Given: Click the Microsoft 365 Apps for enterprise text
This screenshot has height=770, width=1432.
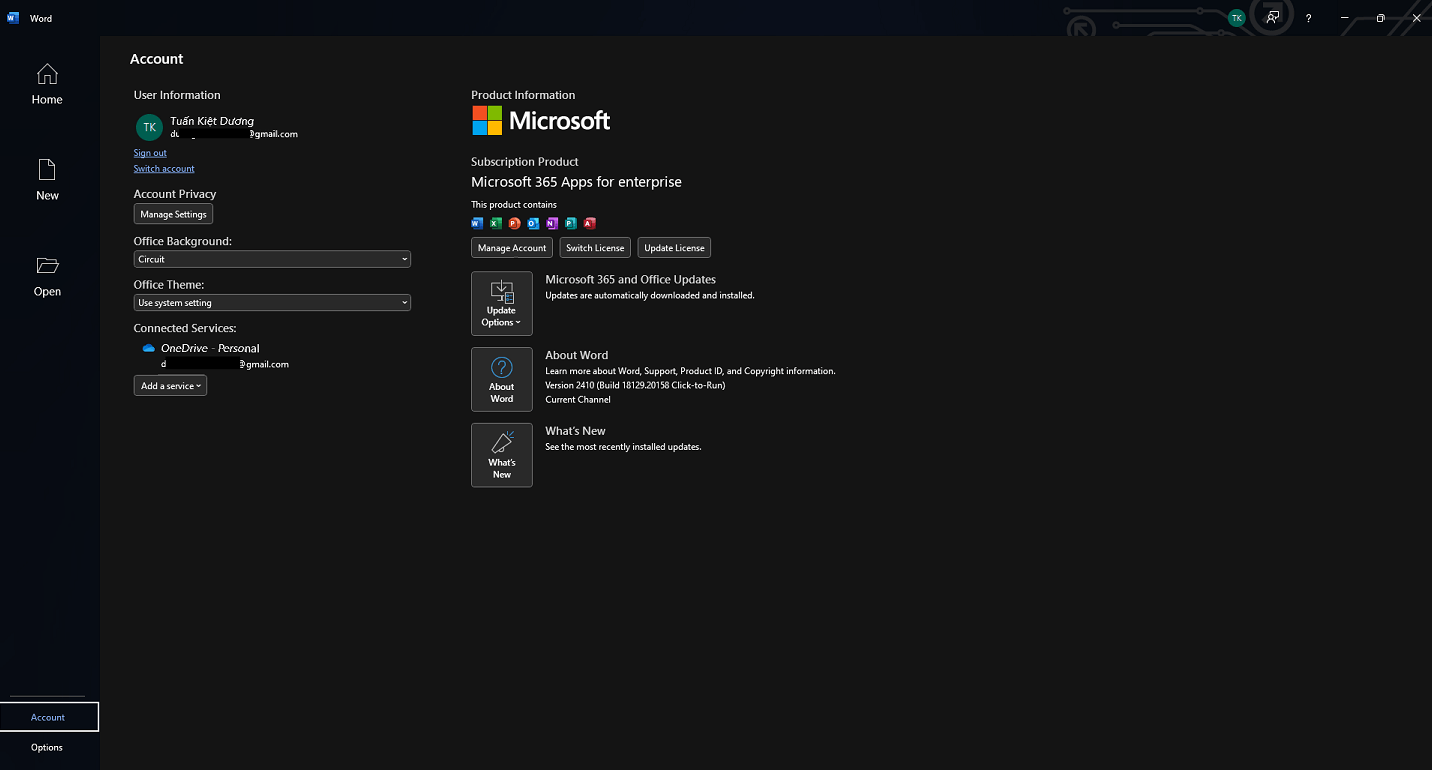Looking at the screenshot, I should pos(576,182).
